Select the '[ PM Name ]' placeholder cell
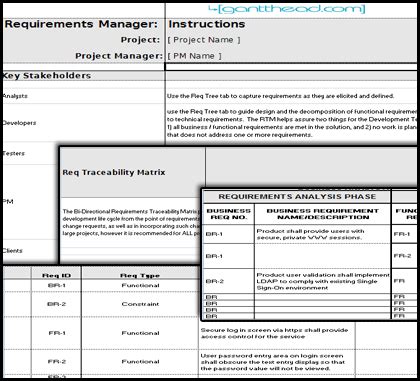Image resolution: width=420 pixels, height=381 pixels. [291, 56]
